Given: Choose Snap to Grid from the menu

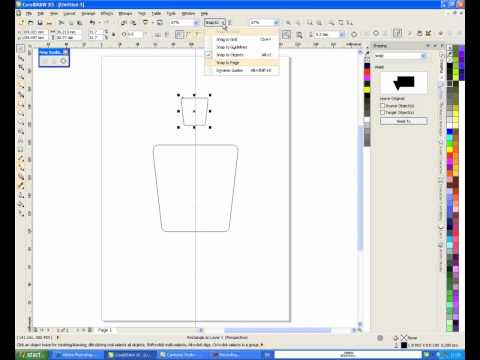Looking at the screenshot, I should (242, 39).
